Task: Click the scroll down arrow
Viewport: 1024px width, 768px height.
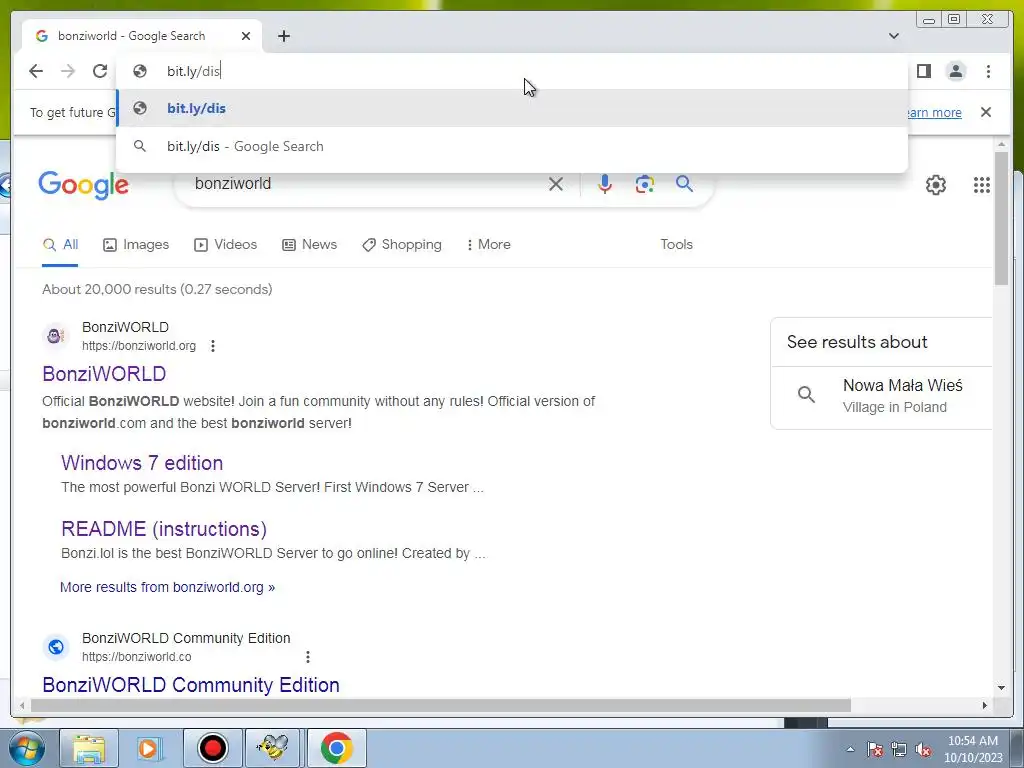Action: [1001, 688]
